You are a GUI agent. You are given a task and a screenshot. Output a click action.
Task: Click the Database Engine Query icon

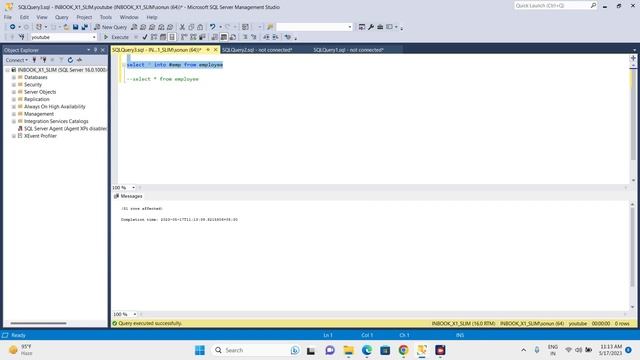pyautogui.click(x=134, y=27)
